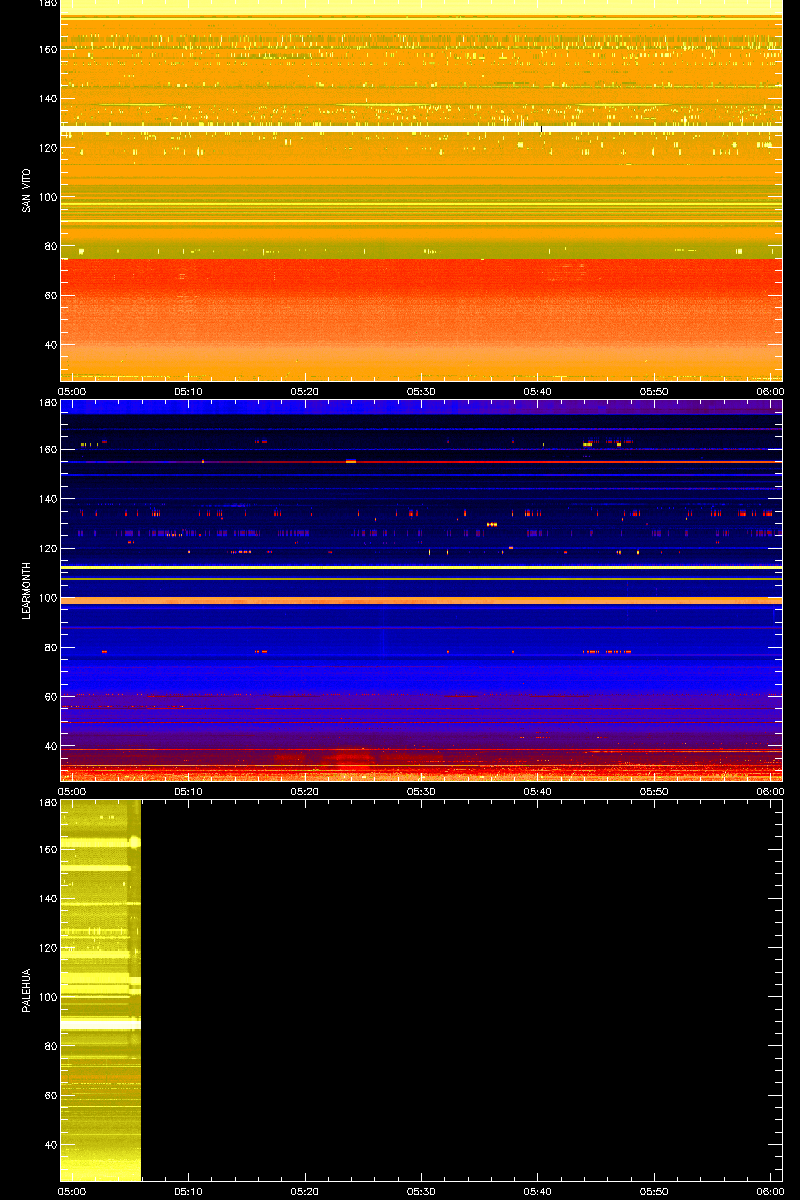Click the LEARMONTH axis label

point(26,590)
